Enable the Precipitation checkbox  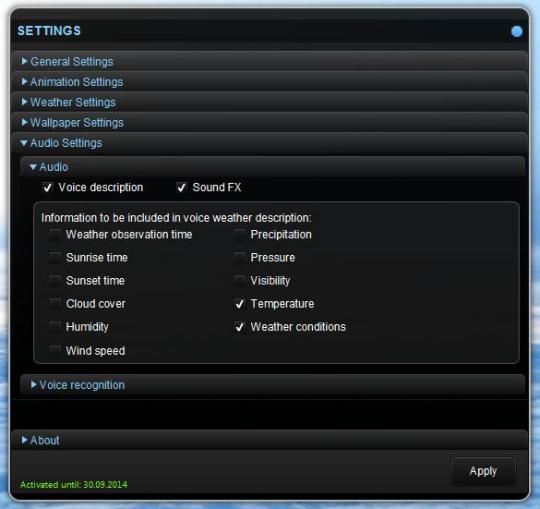[x=239, y=235]
